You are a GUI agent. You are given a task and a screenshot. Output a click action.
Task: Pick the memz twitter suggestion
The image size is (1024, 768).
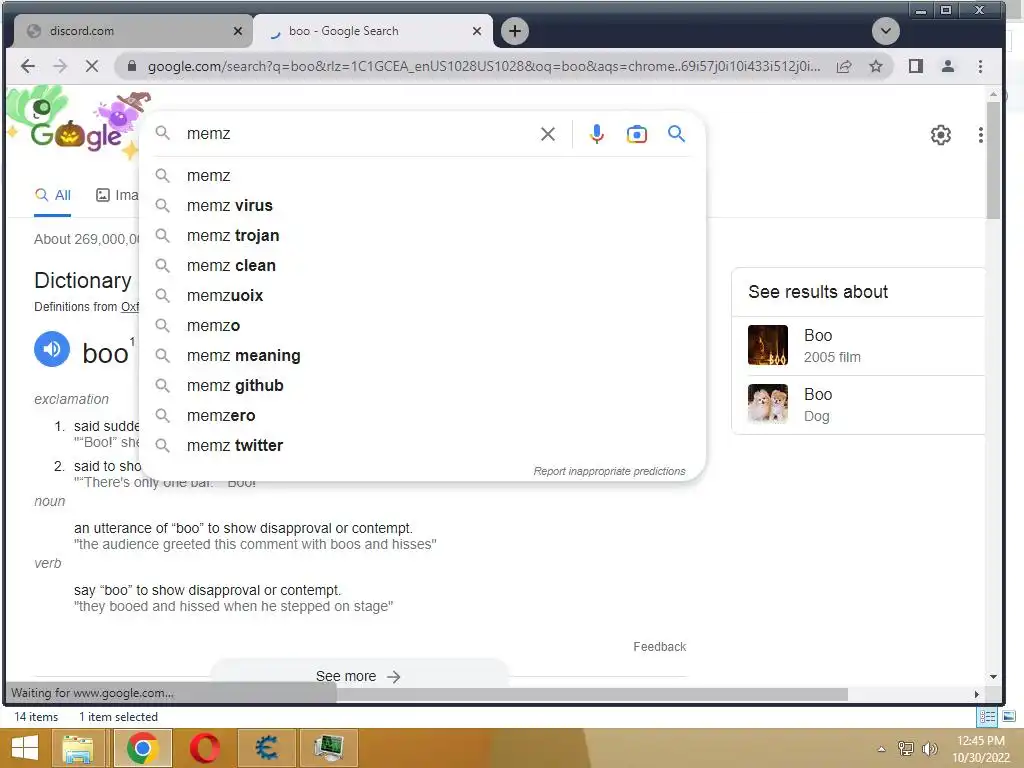[423, 446]
